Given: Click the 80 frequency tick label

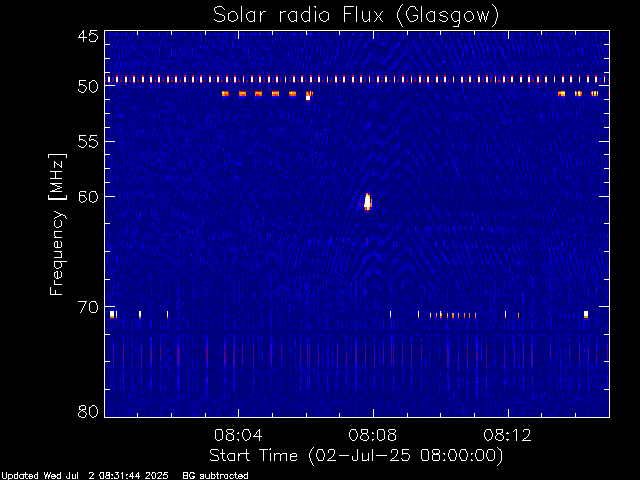Looking at the screenshot, I should [88, 411].
